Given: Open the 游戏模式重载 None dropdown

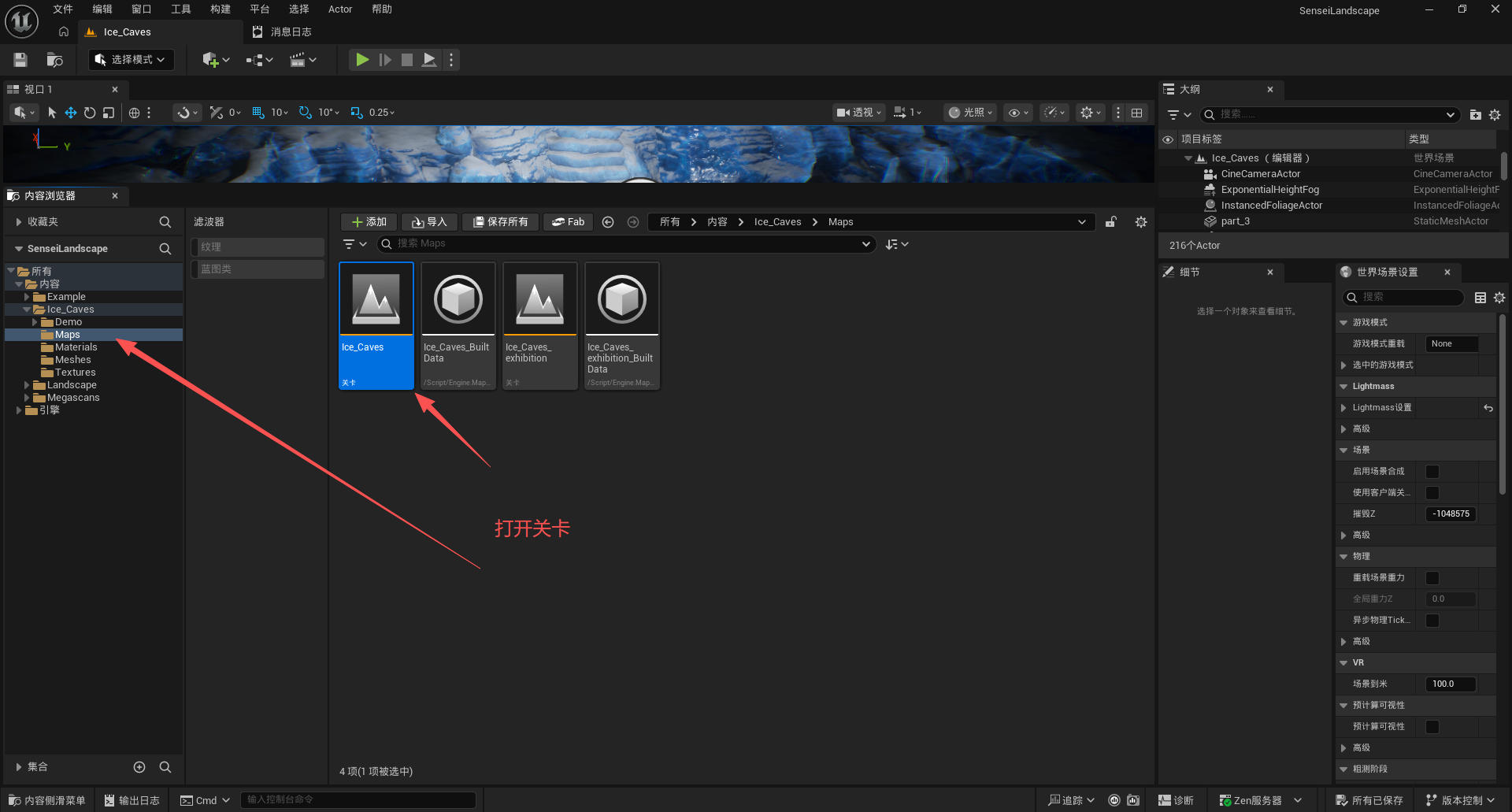Looking at the screenshot, I should point(1451,344).
